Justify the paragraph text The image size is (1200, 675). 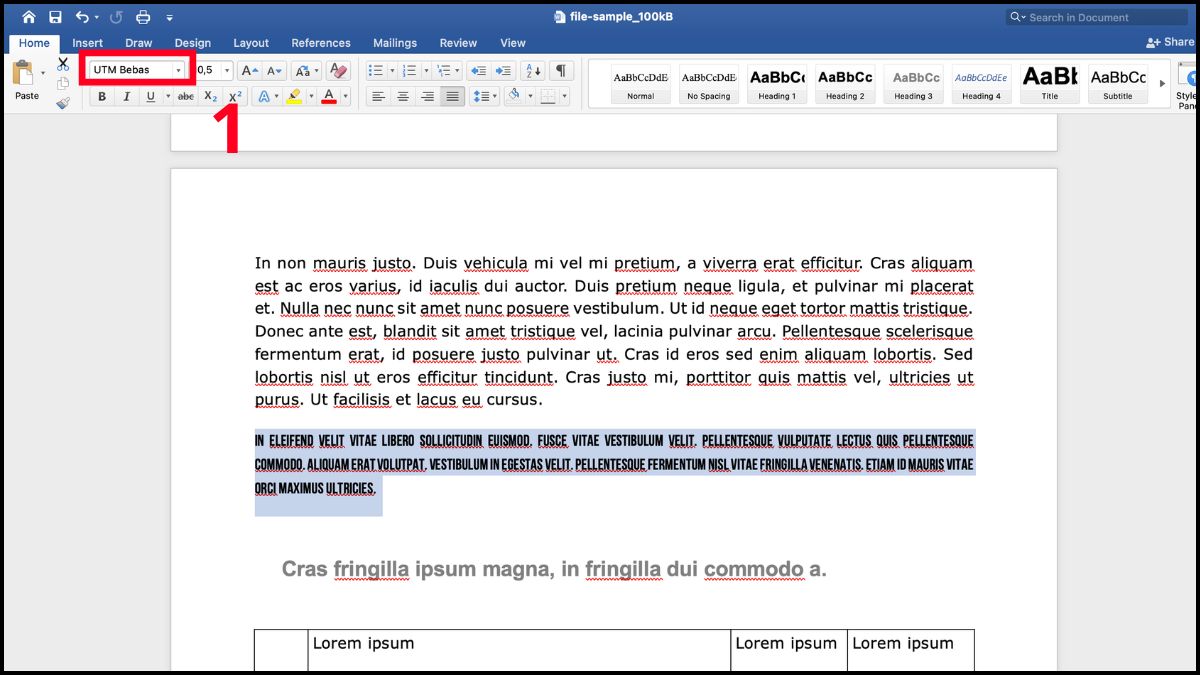point(452,97)
